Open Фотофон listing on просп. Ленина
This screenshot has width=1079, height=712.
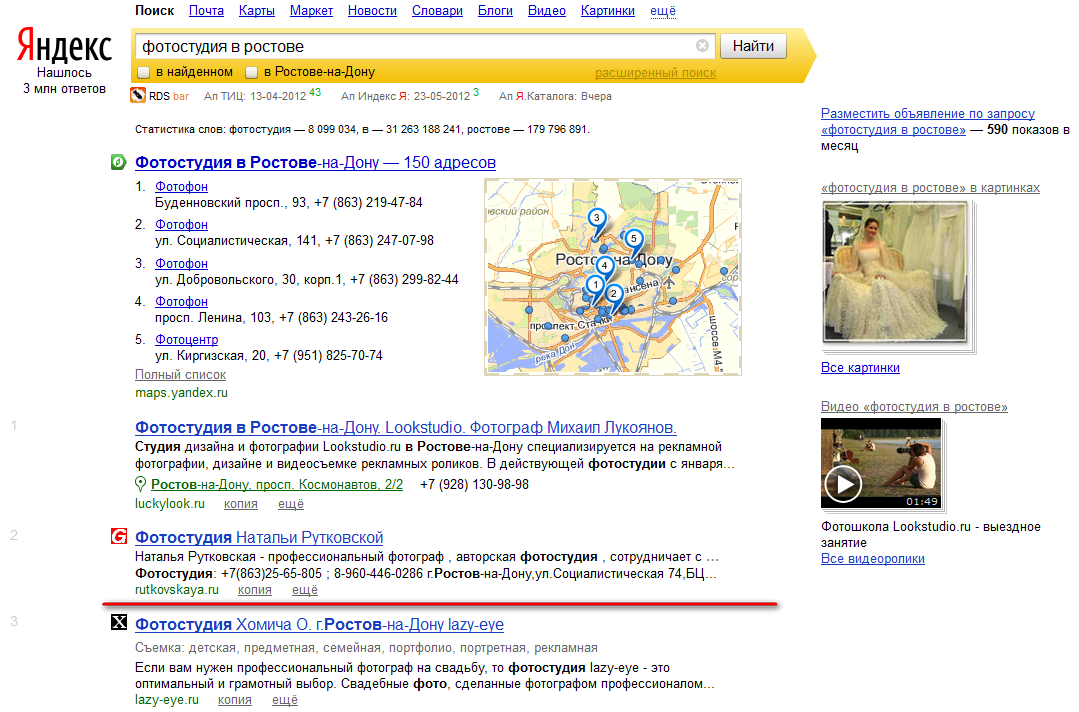(x=181, y=302)
